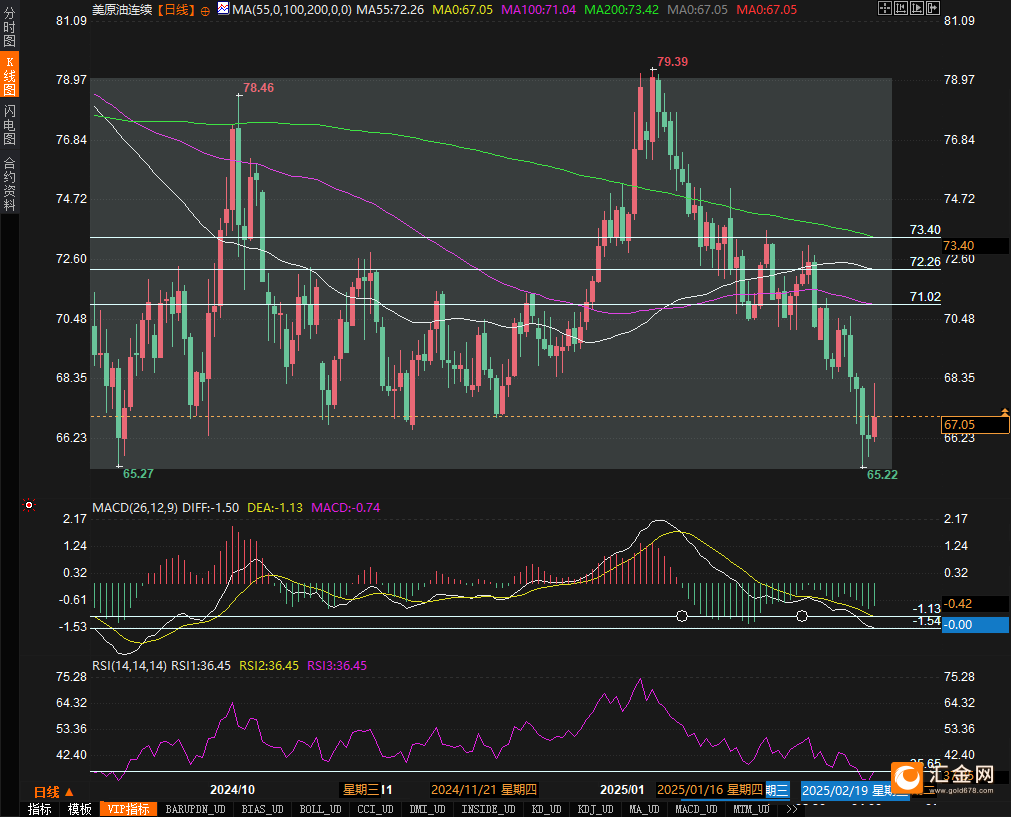Click the 美原油连续 contract title
This screenshot has height=817, width=1011.
(123, 10)
